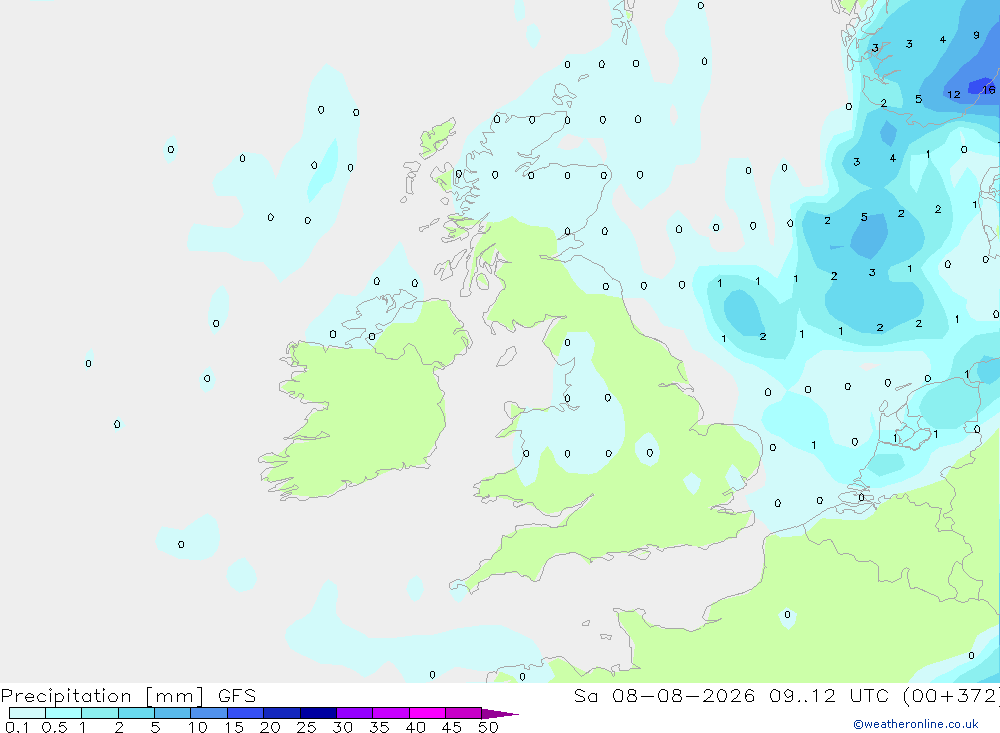
Task: Click the 0.1–0.5 mm legend color box
Action: tap(27, 713)
